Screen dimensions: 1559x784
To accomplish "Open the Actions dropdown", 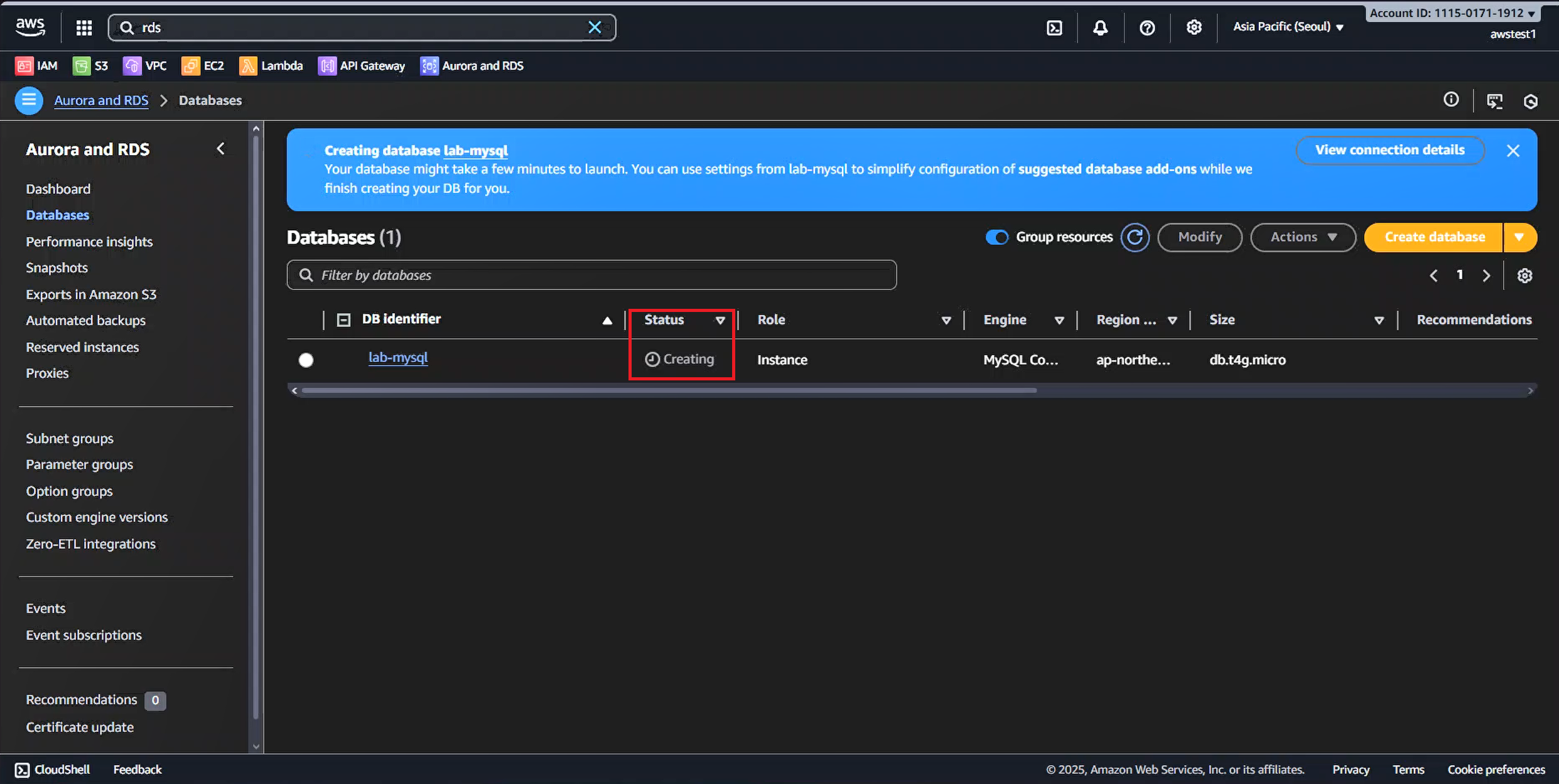I will coord(1303,237).
